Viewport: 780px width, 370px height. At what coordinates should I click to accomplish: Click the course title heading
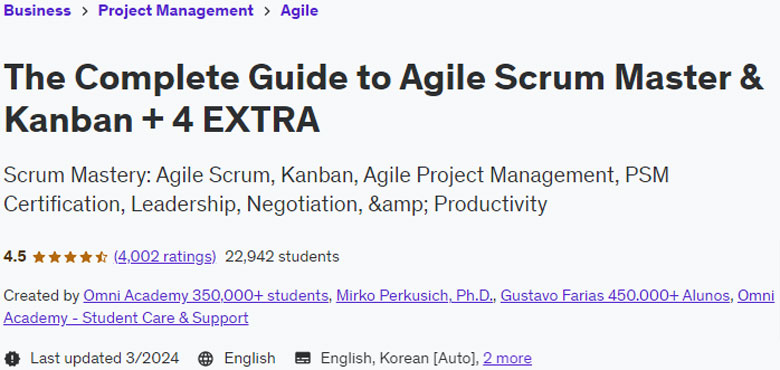click(383, 98)
